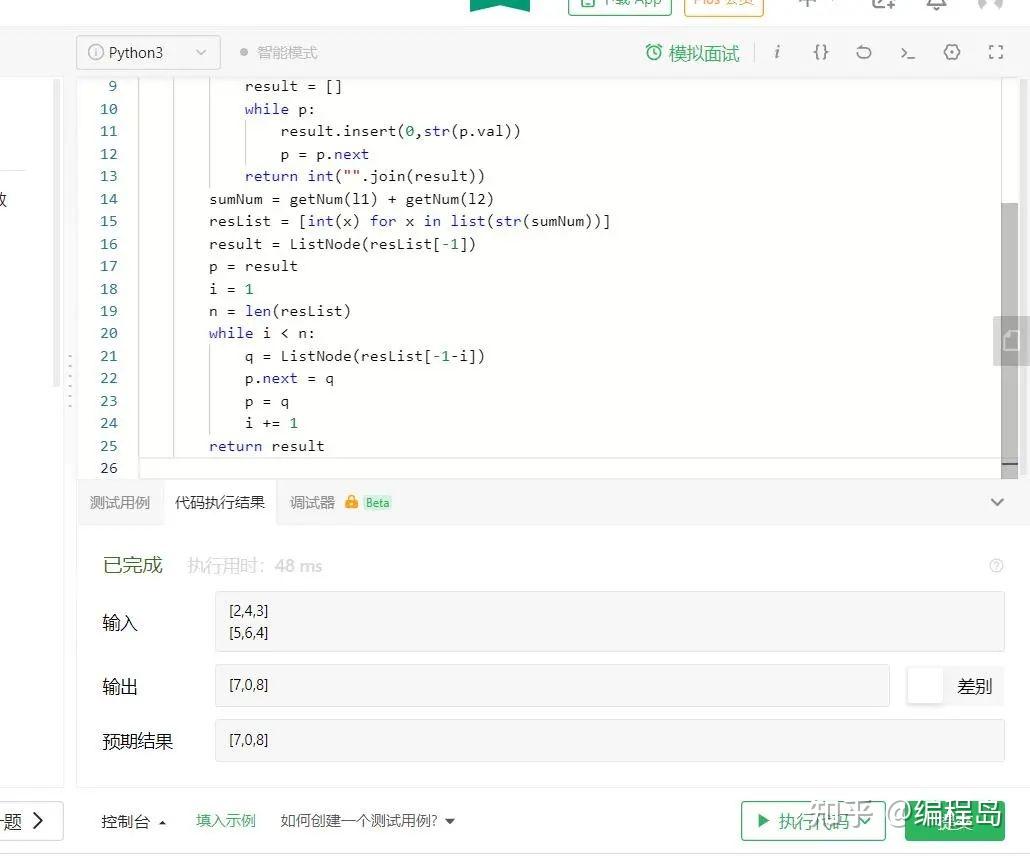Open the code formatting icon in toolbar
This screenshot has height=857, width=1030.
click(821, 52)
